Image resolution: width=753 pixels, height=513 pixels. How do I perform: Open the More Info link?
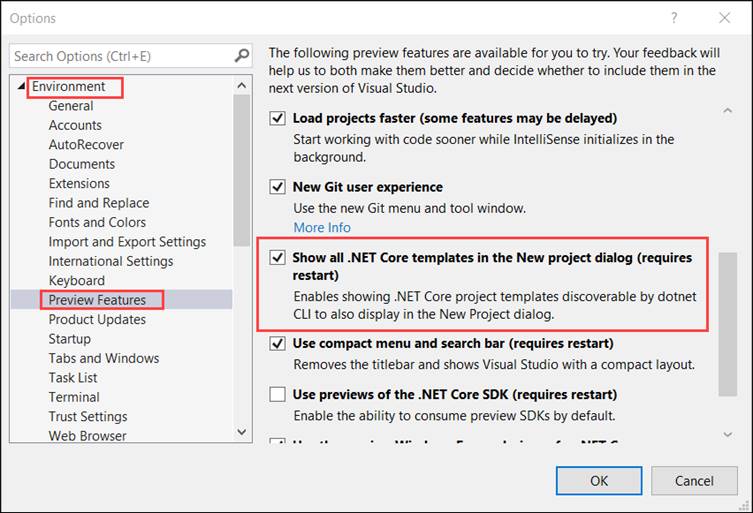coord(321,228)
